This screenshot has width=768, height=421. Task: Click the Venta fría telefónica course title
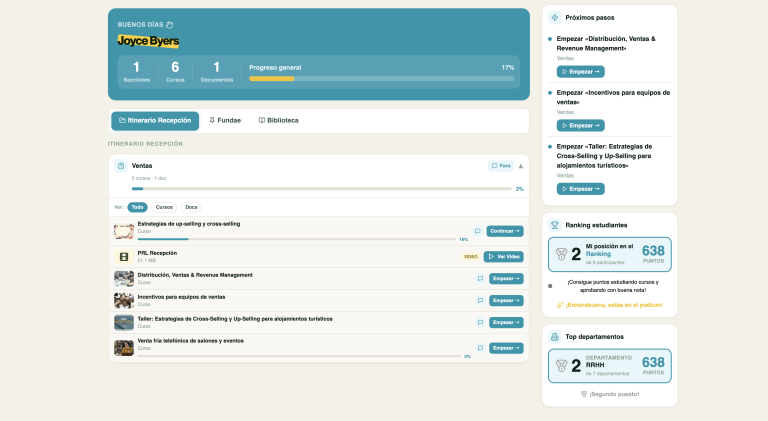190,341
